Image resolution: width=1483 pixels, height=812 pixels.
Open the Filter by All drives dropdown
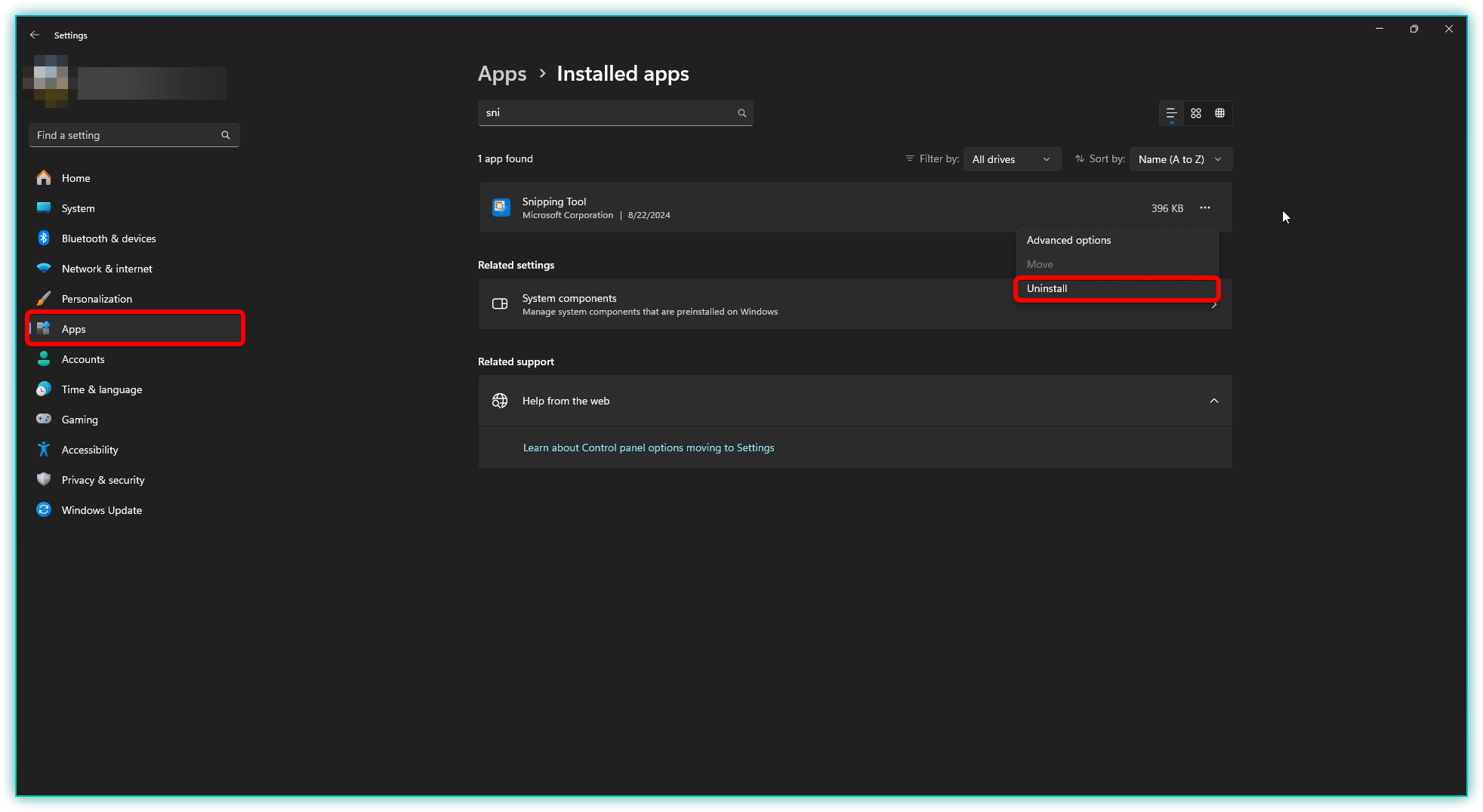click(x=1011, y=159)
